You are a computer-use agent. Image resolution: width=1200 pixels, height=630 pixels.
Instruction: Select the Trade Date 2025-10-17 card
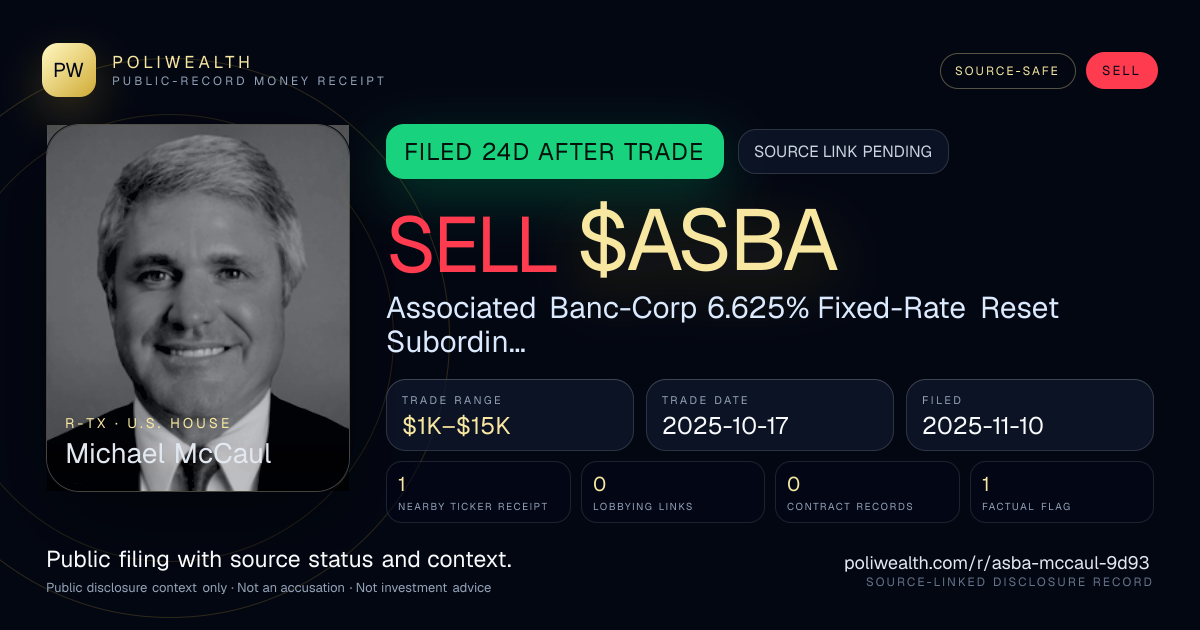(770, 415)
